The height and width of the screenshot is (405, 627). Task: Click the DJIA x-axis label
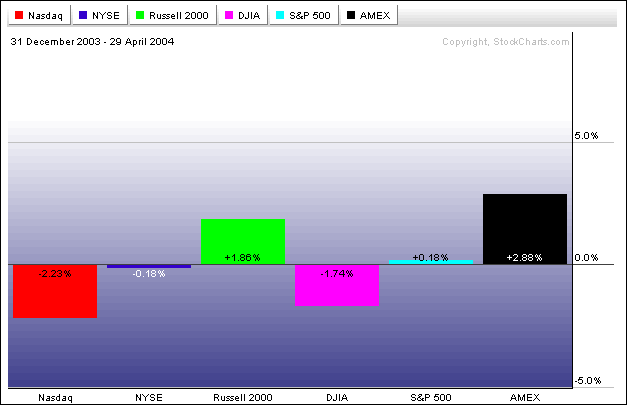(337, 397)
